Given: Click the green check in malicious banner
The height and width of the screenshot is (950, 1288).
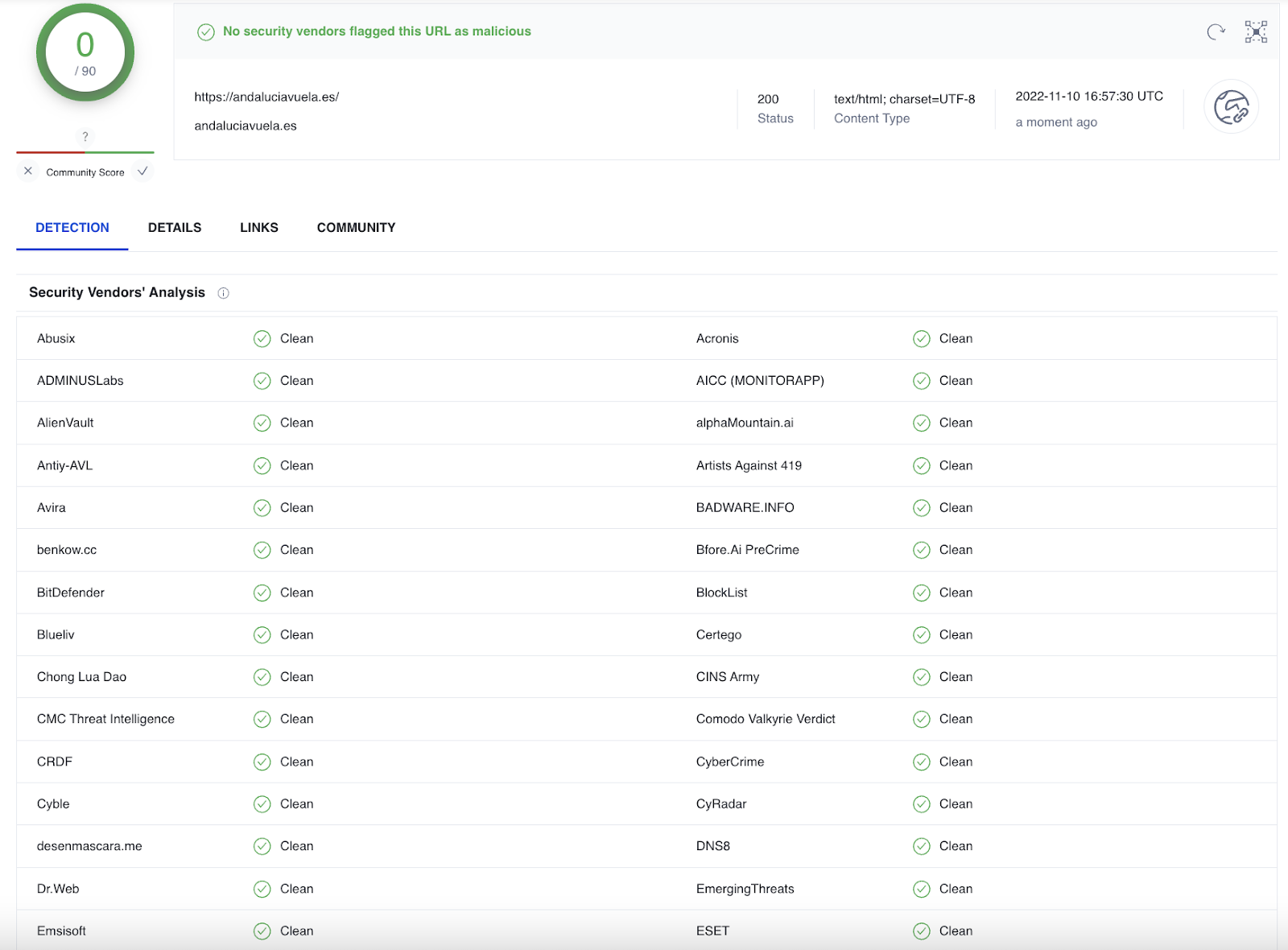Looking at the screenshot, I should coord(206,31).
